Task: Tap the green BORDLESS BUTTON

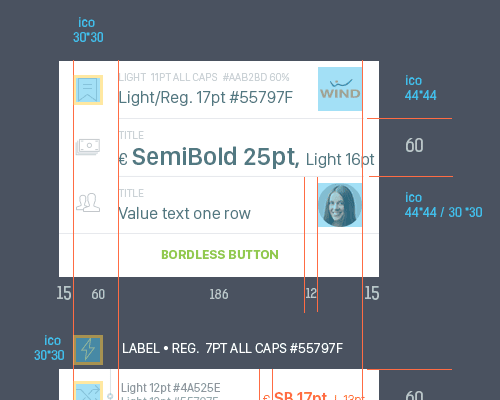Action: point(220,255)
